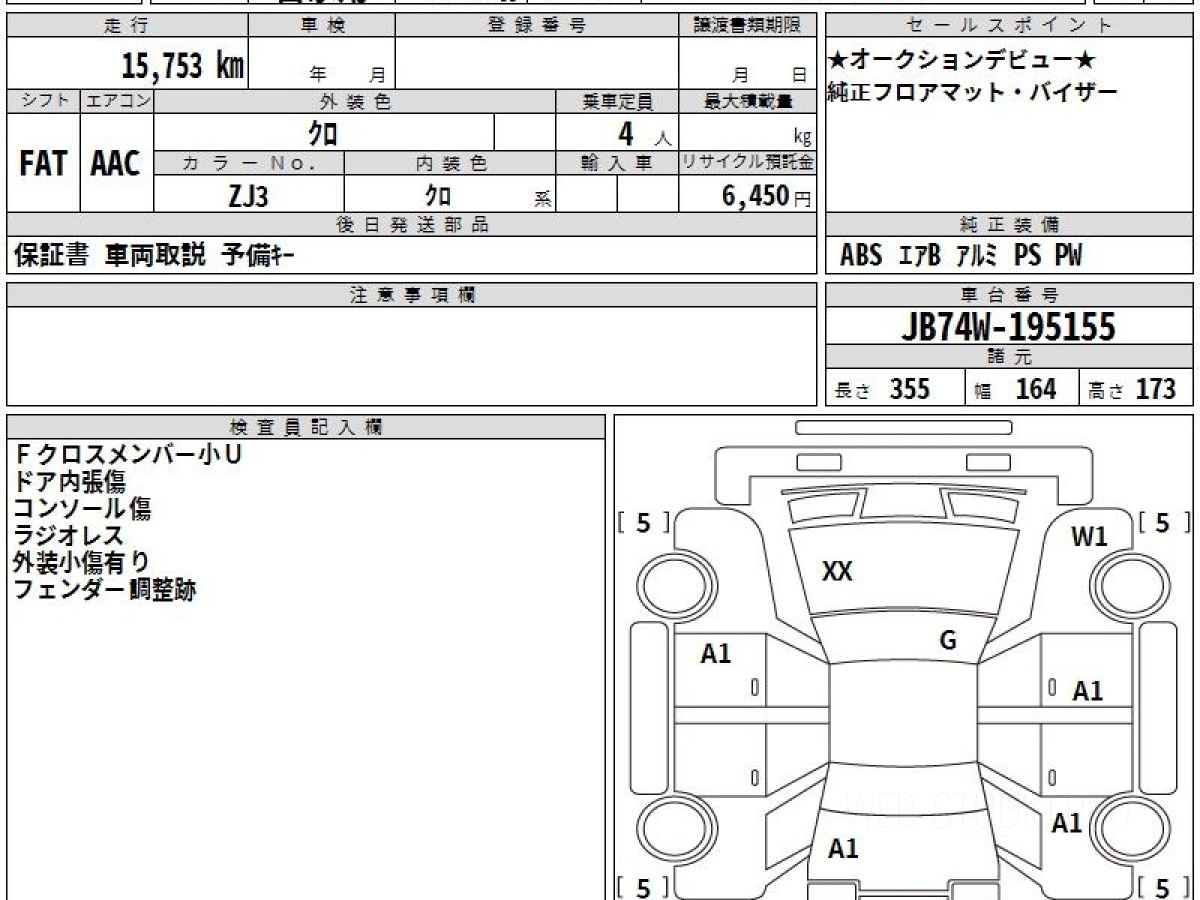Image resolution: width=1200 pixels, height=900 pixels.
Task: Click the G mark on the windshield
Action: 948,641
